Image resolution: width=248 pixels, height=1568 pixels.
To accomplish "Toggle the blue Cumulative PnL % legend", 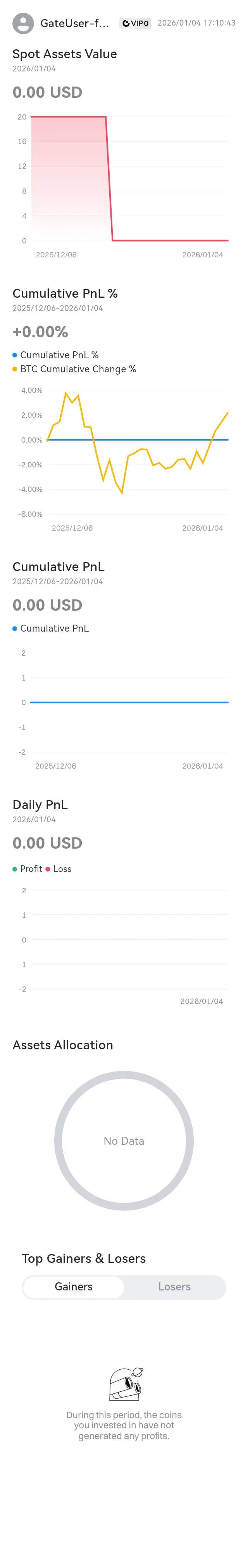I will click(x=55, y=355).
